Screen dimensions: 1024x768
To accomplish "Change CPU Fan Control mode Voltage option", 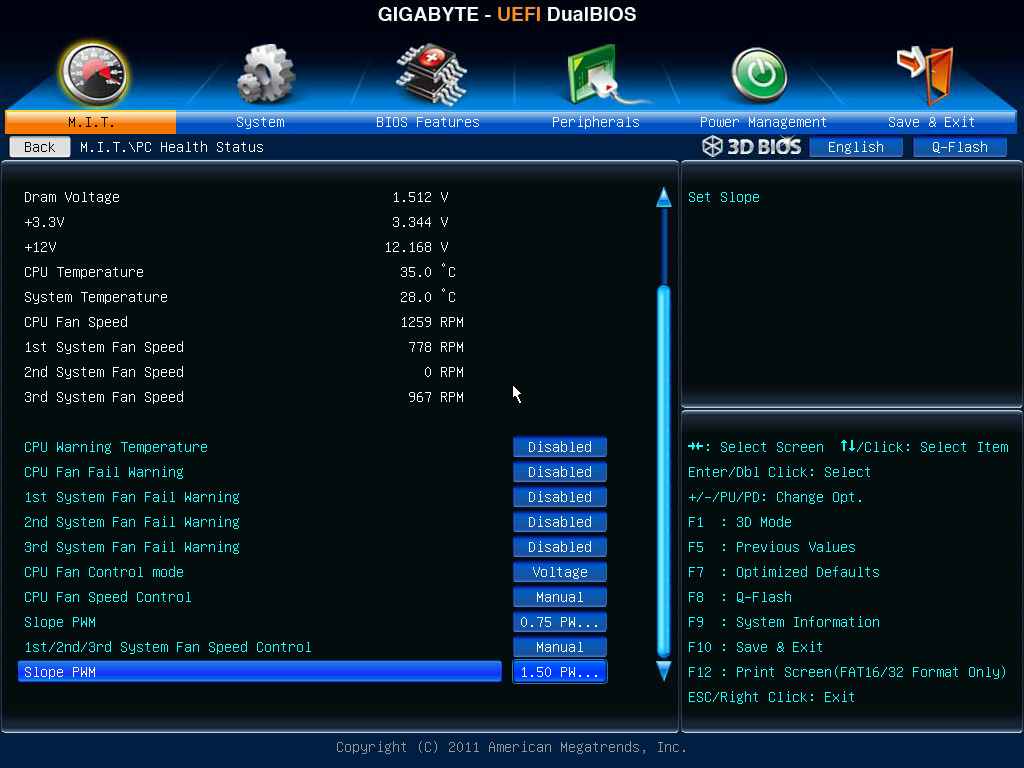I will tap(560, 572).
